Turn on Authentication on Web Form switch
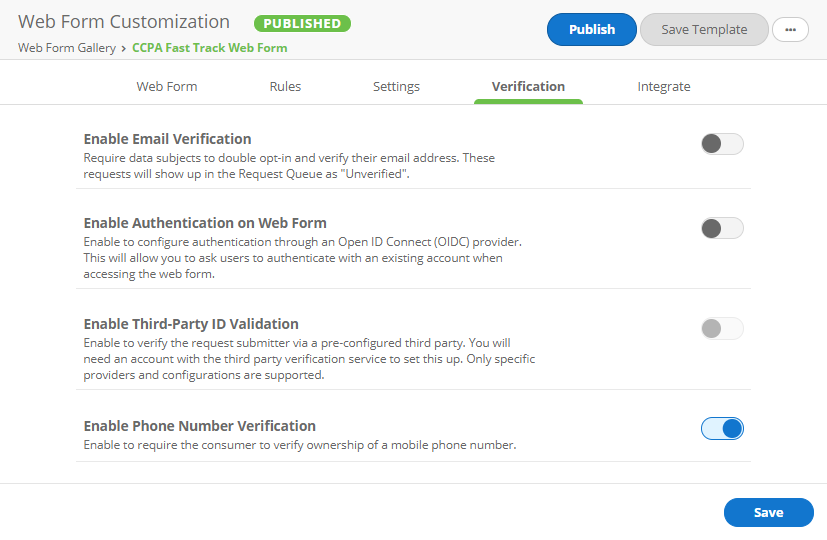Viewport: 827px width, 540px height. [722, 228]
